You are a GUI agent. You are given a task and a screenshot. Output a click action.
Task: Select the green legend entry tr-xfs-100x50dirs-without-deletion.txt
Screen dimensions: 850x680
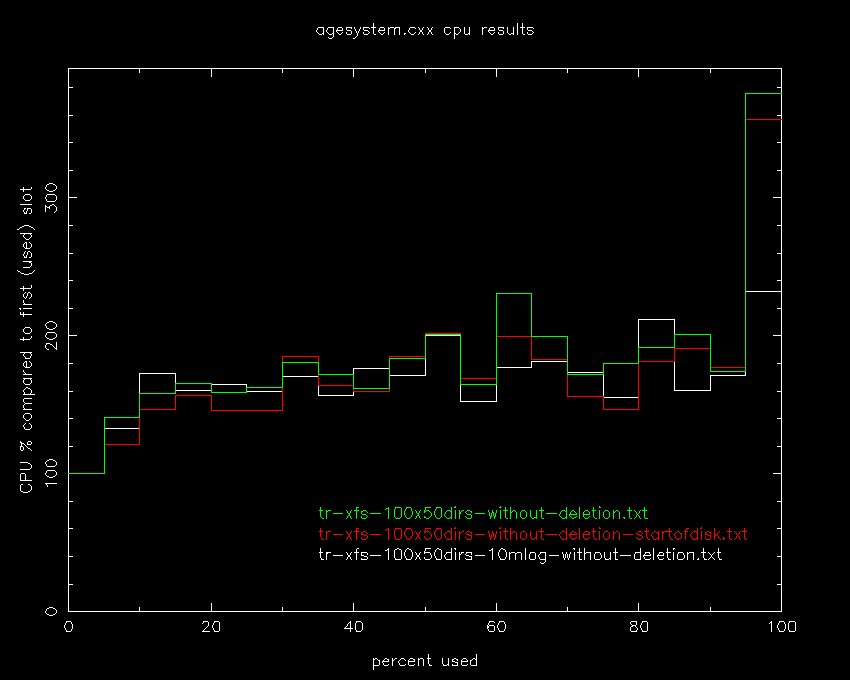coord(483,513)
